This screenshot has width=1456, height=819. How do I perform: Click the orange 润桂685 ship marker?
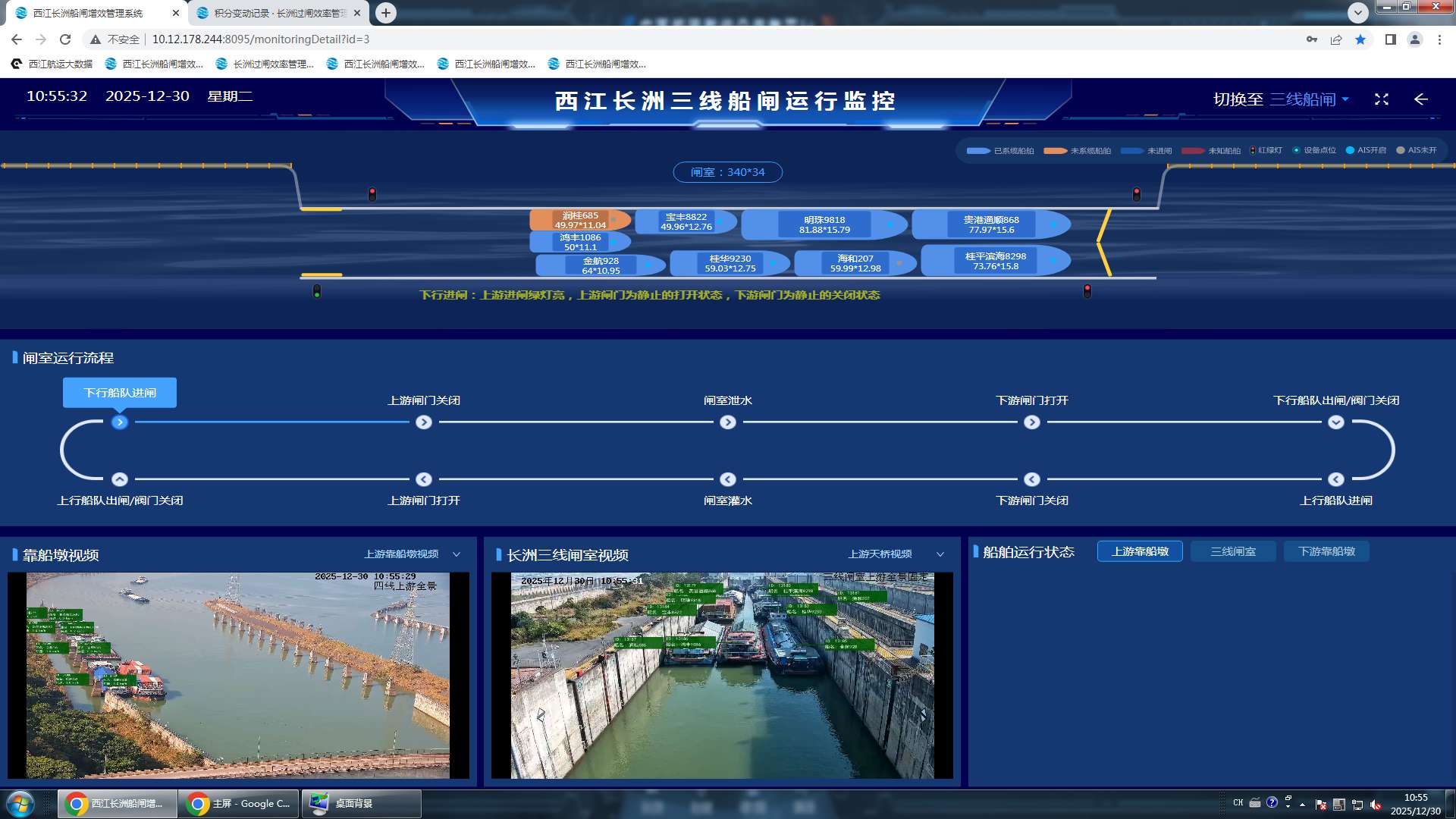(x=580, y=220)
